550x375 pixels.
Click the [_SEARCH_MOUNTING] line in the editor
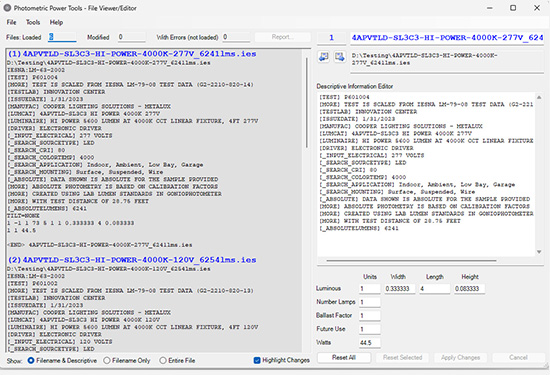397,192
